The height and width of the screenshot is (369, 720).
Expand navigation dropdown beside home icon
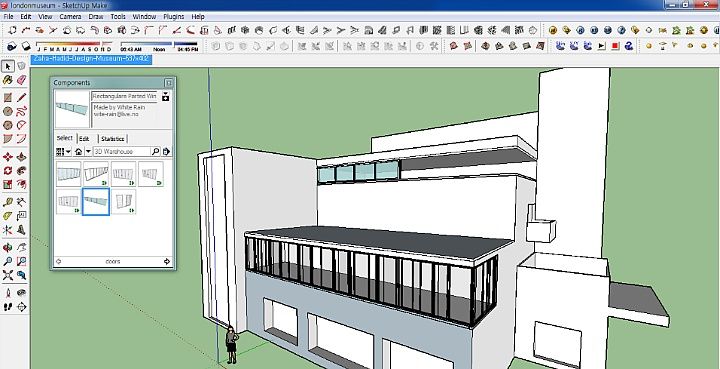click(88, 151)
